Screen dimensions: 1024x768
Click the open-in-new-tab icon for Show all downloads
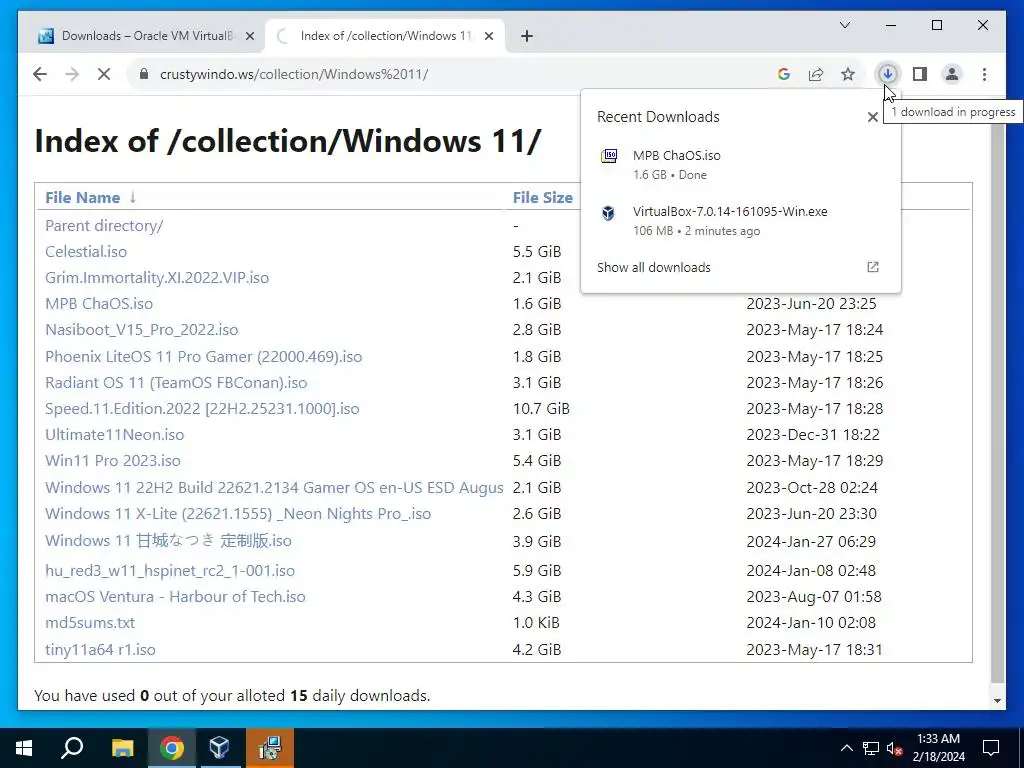pos(872,267)
